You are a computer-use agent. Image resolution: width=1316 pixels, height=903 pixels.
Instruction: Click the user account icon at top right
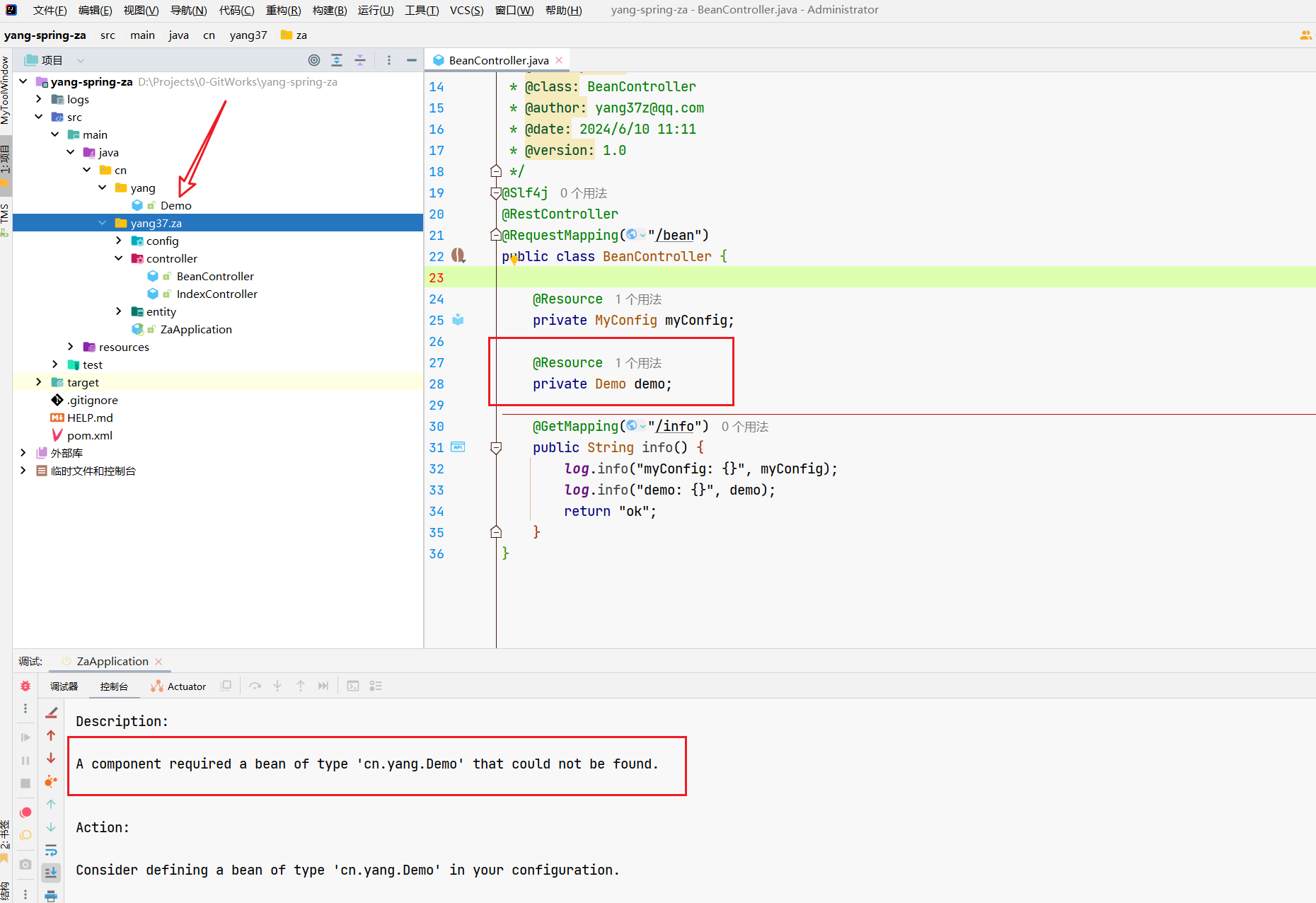pyautogui.click(x=1305, y=35)
